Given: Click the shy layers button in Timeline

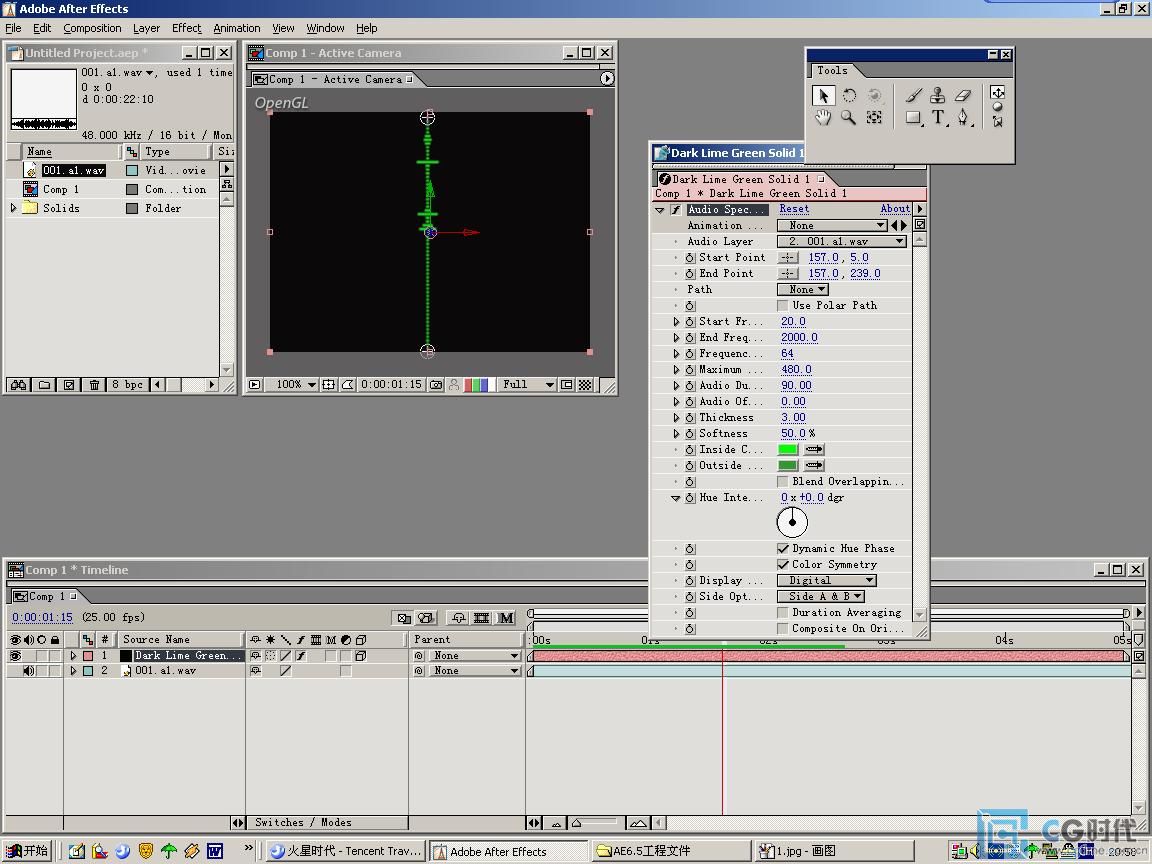Looking at the screenshot, I should pos(459,618).
